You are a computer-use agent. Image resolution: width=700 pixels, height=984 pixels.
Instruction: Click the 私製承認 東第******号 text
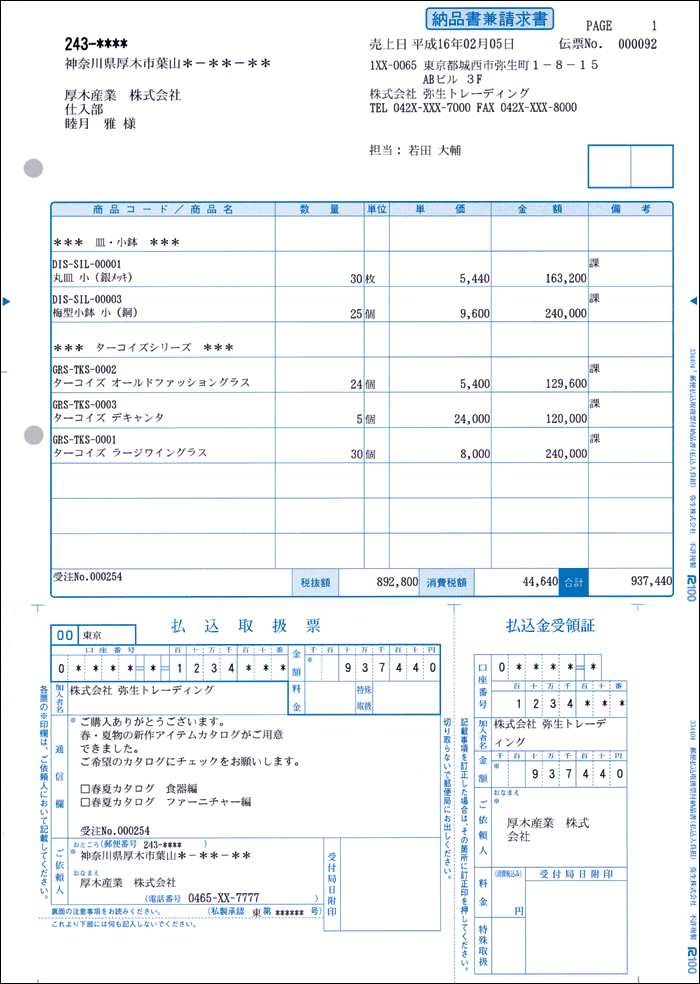(x=263, y=911)
